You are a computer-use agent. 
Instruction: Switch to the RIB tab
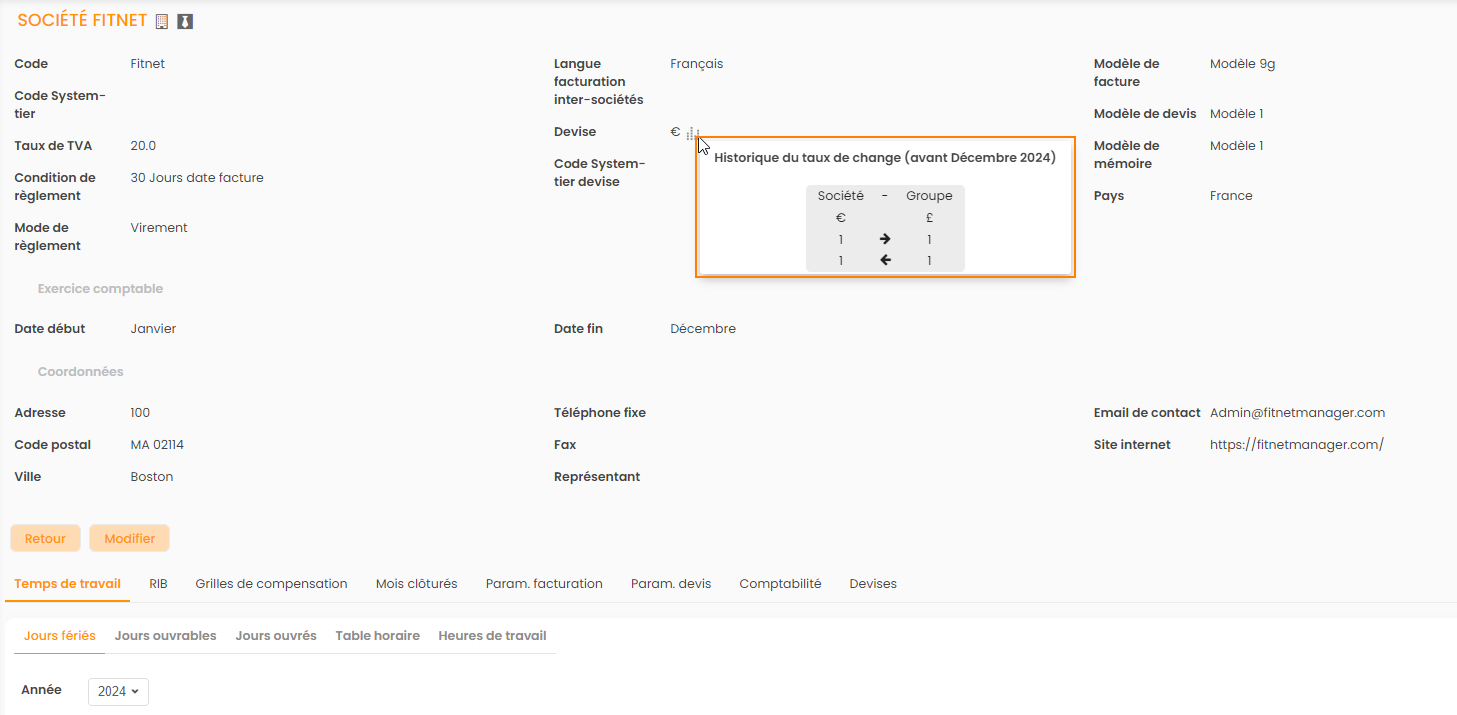158,584
